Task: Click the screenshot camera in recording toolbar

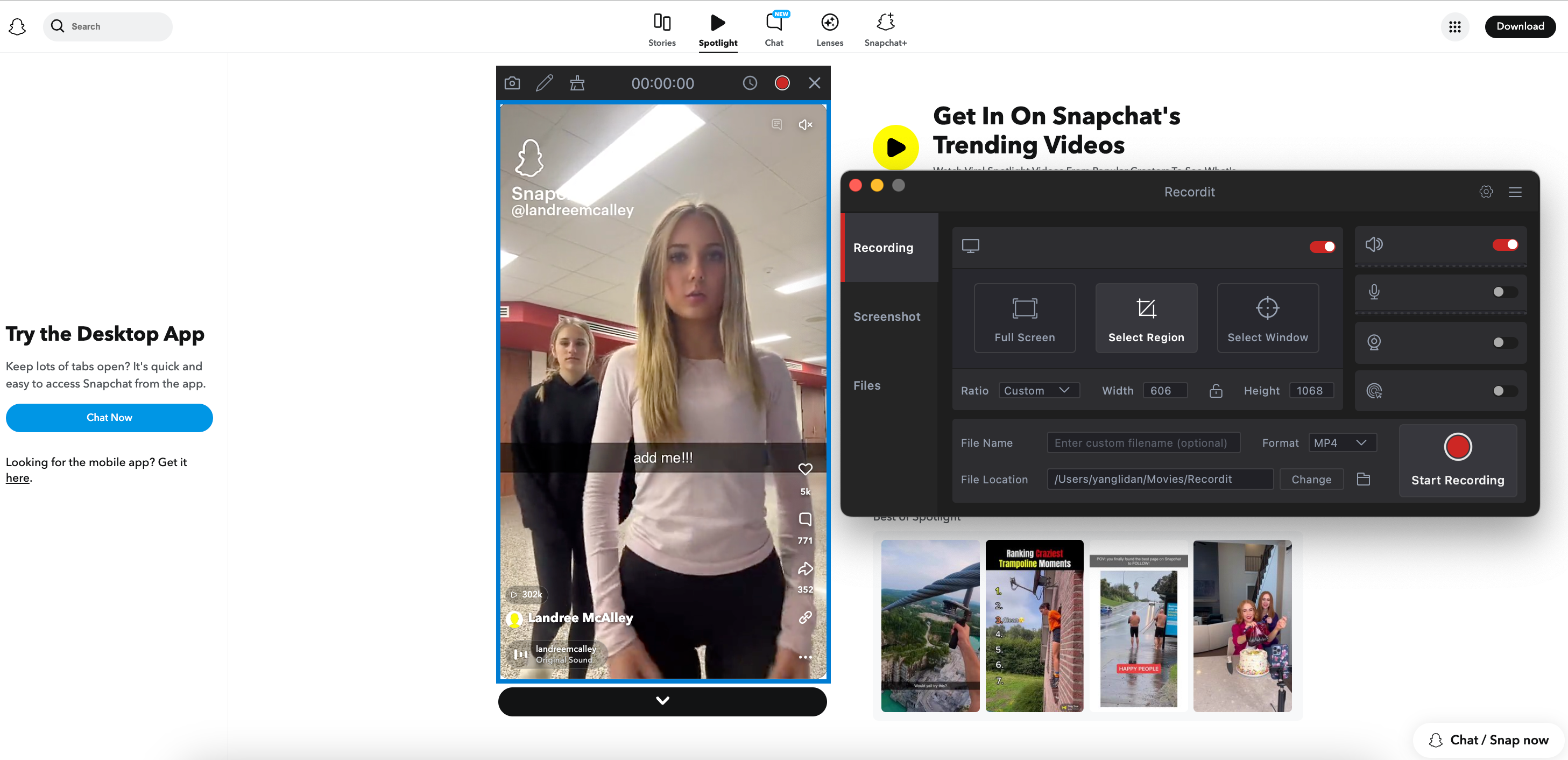Action: click(512, 83)
